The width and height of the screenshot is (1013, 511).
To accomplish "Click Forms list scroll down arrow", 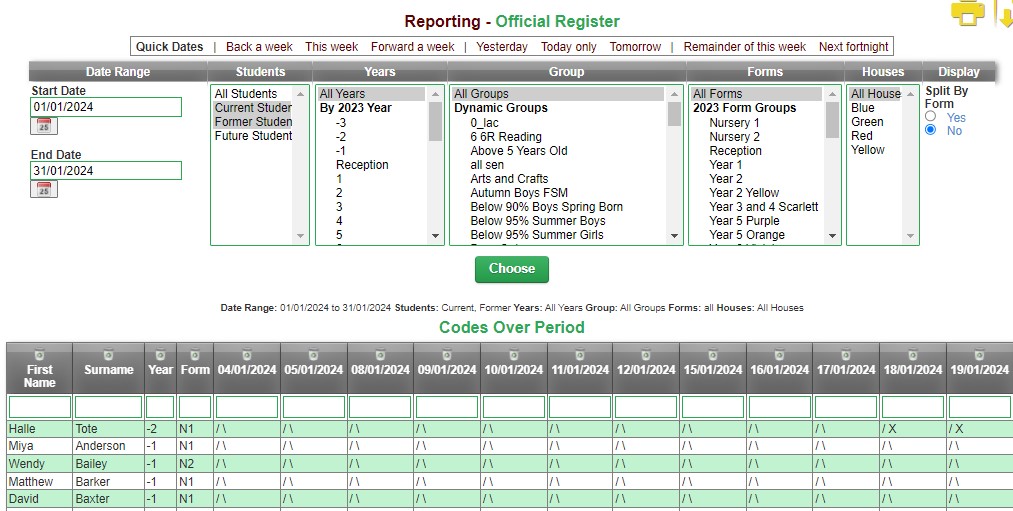I will 832,236.
